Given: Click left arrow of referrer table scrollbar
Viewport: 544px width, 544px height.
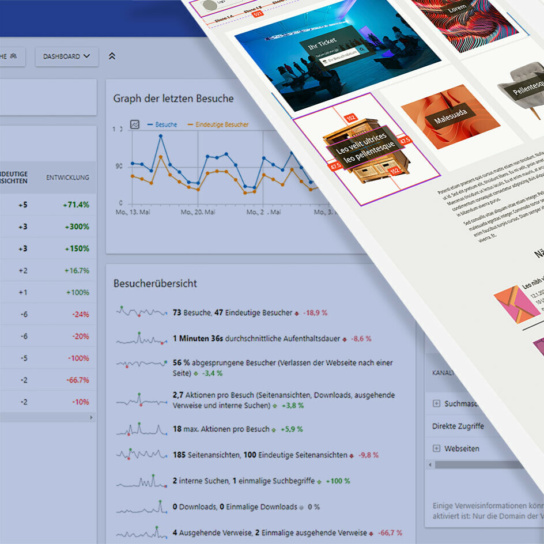Looking at the screenshot, I should 430,465.
